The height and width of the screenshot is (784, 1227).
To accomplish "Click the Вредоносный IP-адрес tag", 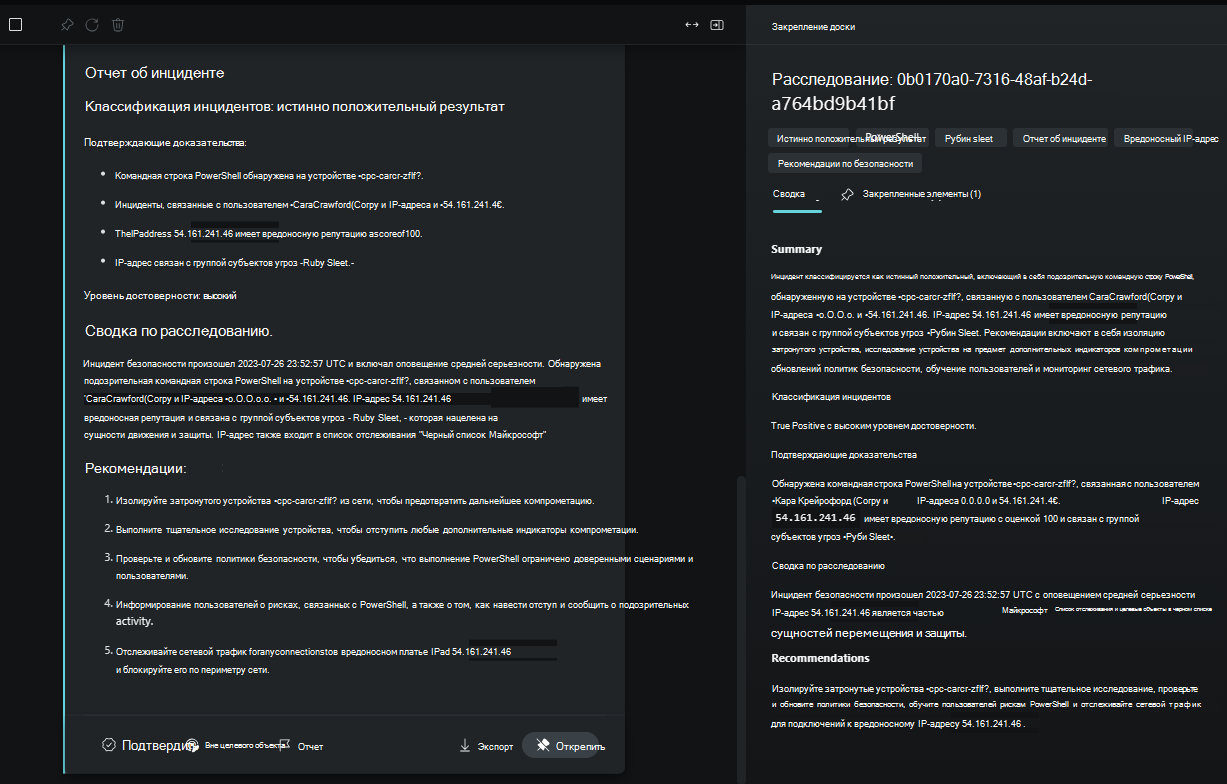I will click(x=1170, y=139).
